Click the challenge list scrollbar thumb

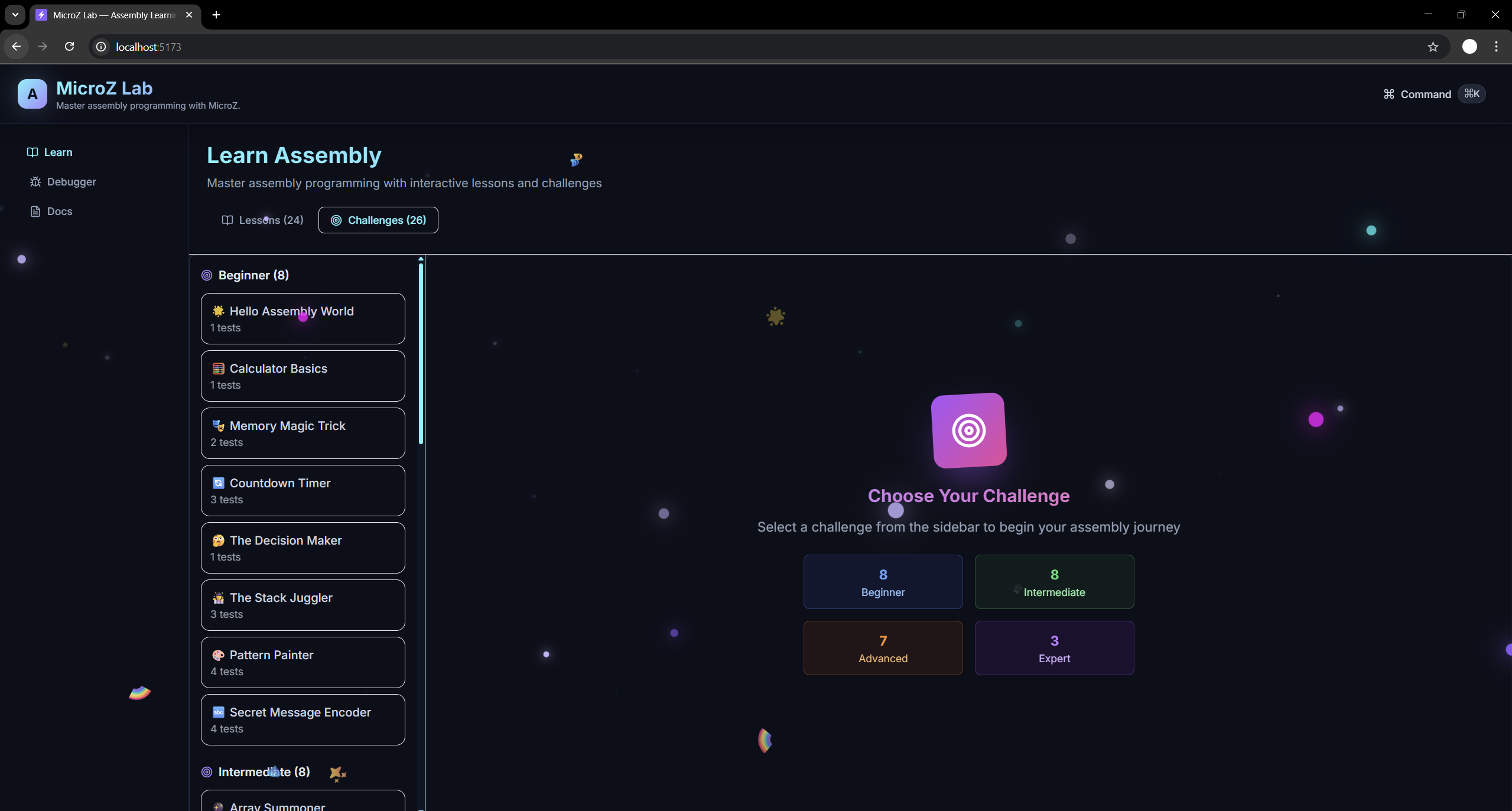click(x=421, y=354)
